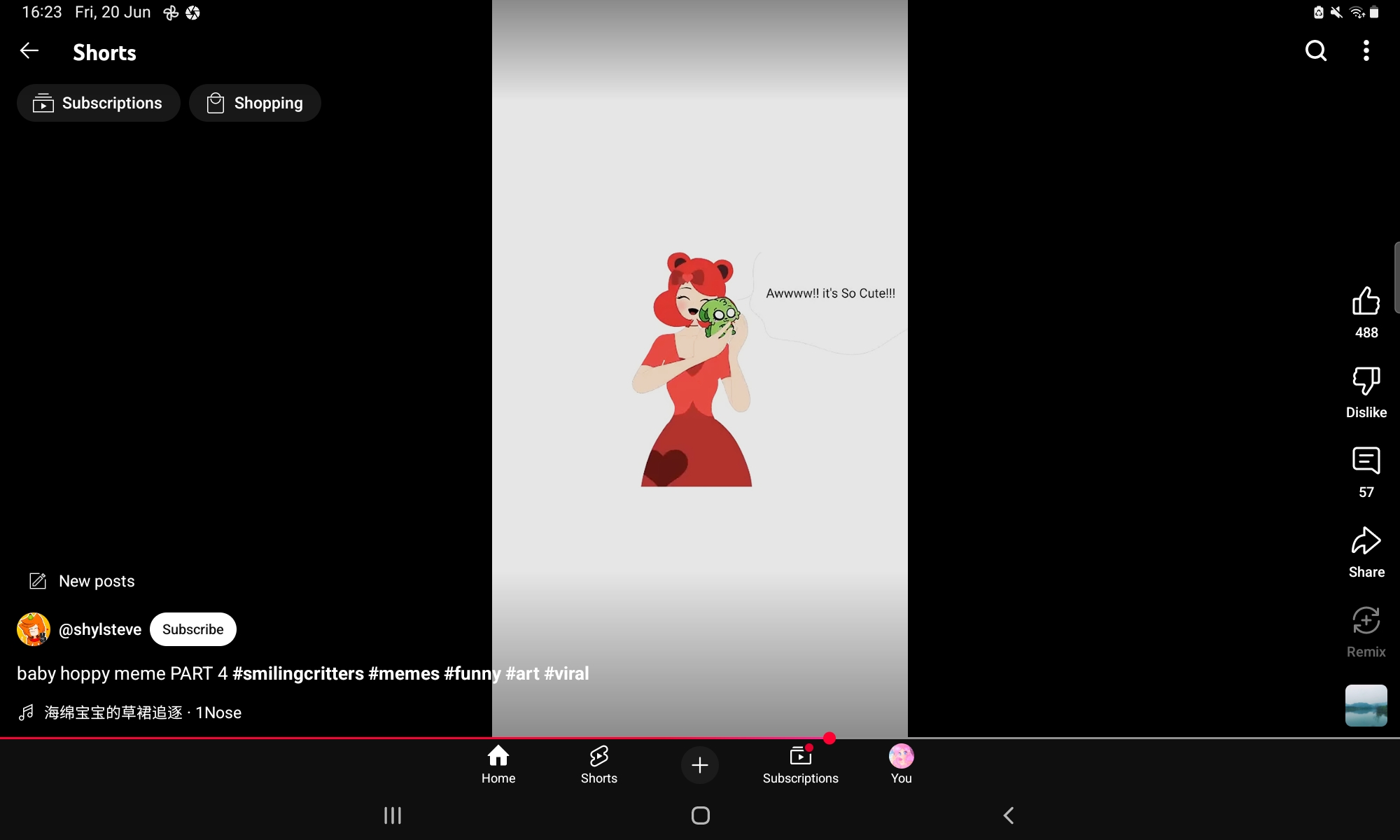Viewport: 1400px width, 840px height.
Task: Switch to the Shorts bottom tab
Action: coord(599,764)
